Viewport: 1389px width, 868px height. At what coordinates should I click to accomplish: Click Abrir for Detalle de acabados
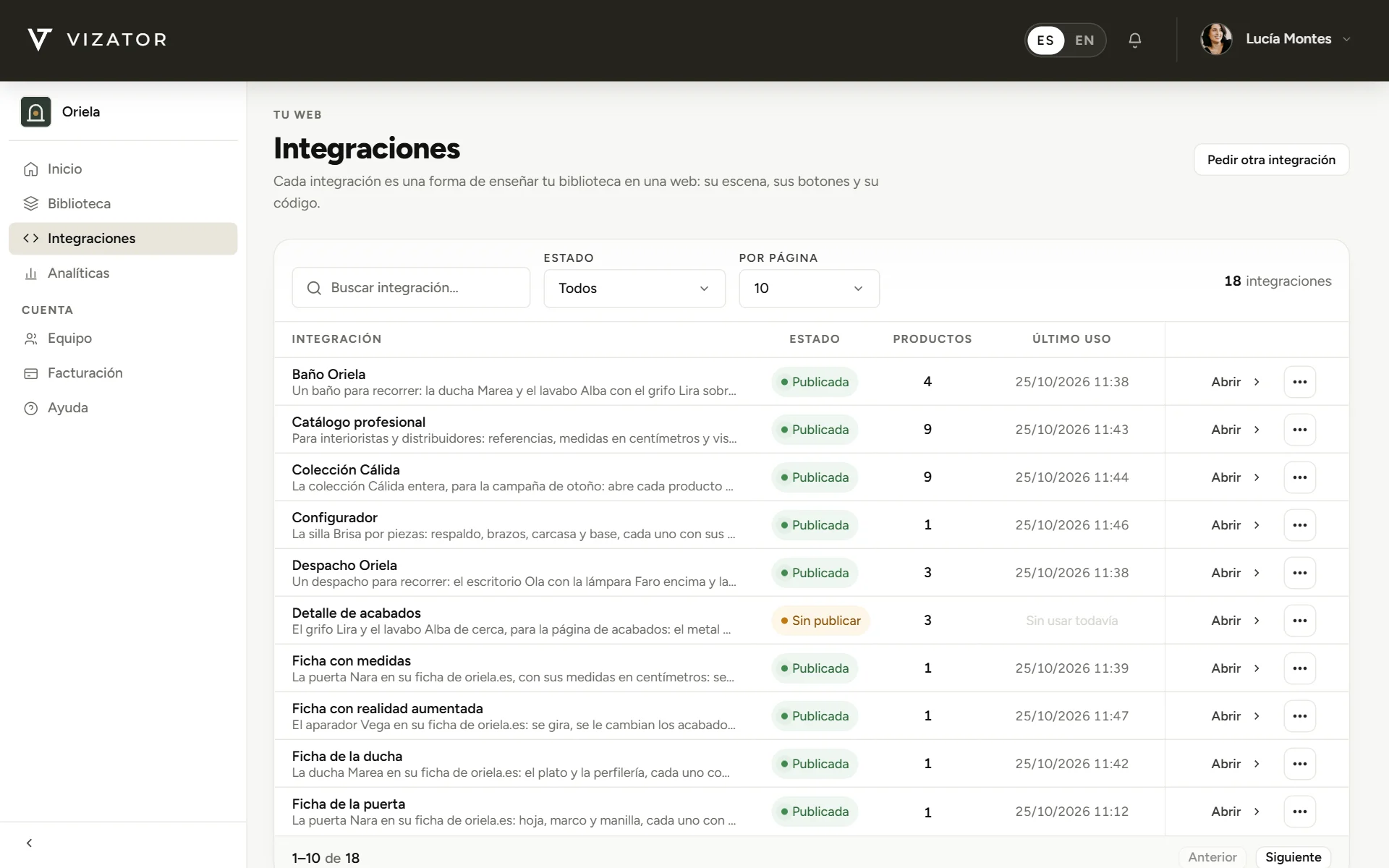(1236, 621)
